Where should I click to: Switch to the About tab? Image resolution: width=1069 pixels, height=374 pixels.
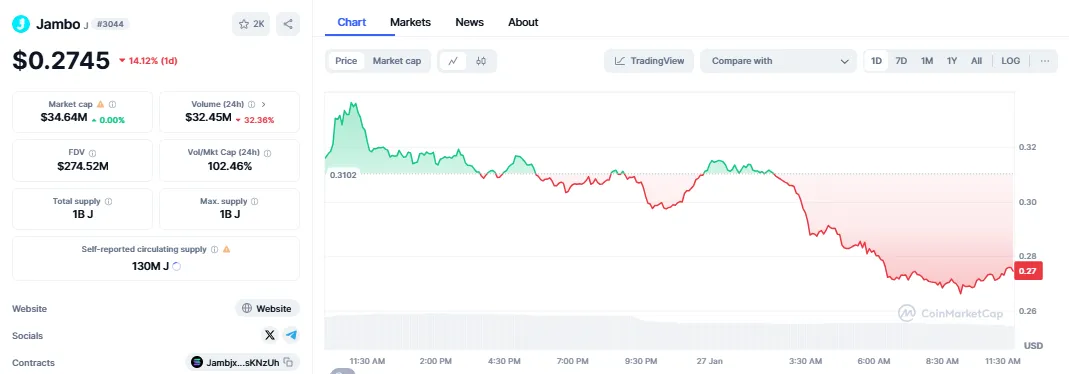(523, 22)
